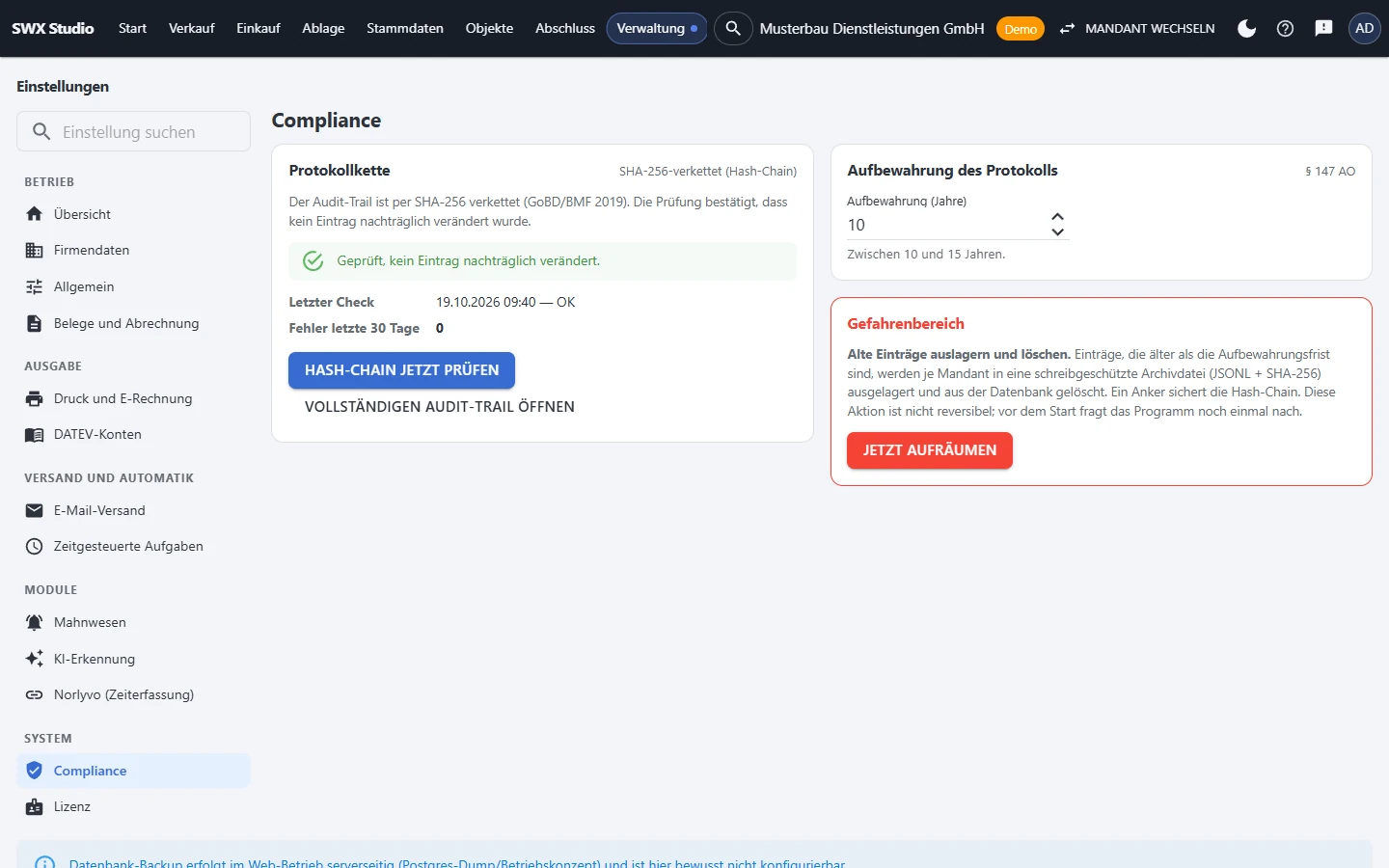Open KI-Erkennung module settings
The height and width of the screenshot is (868, 1389).
pyautogui.click(x=133, y=659)
